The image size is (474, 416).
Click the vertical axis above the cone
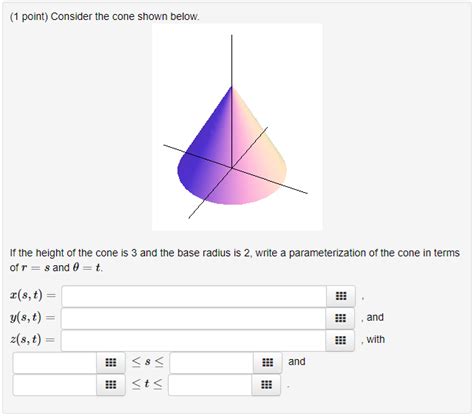pos(232,60)
